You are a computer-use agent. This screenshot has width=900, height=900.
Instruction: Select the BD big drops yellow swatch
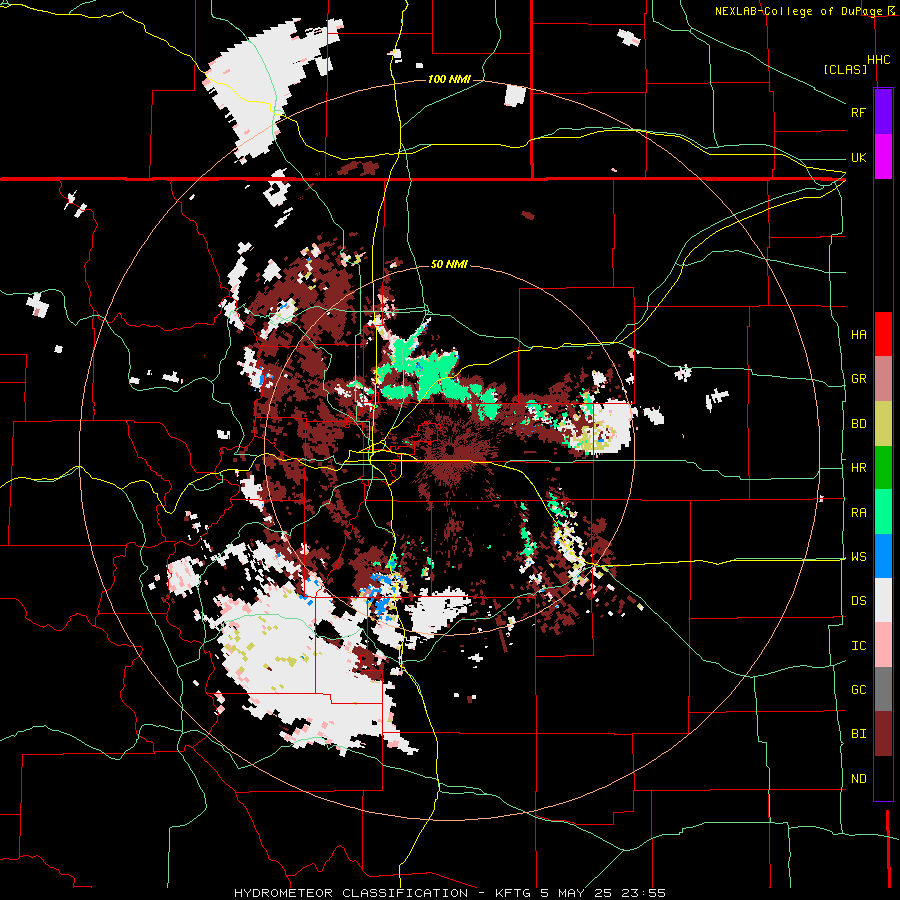(x=883, y=423)
